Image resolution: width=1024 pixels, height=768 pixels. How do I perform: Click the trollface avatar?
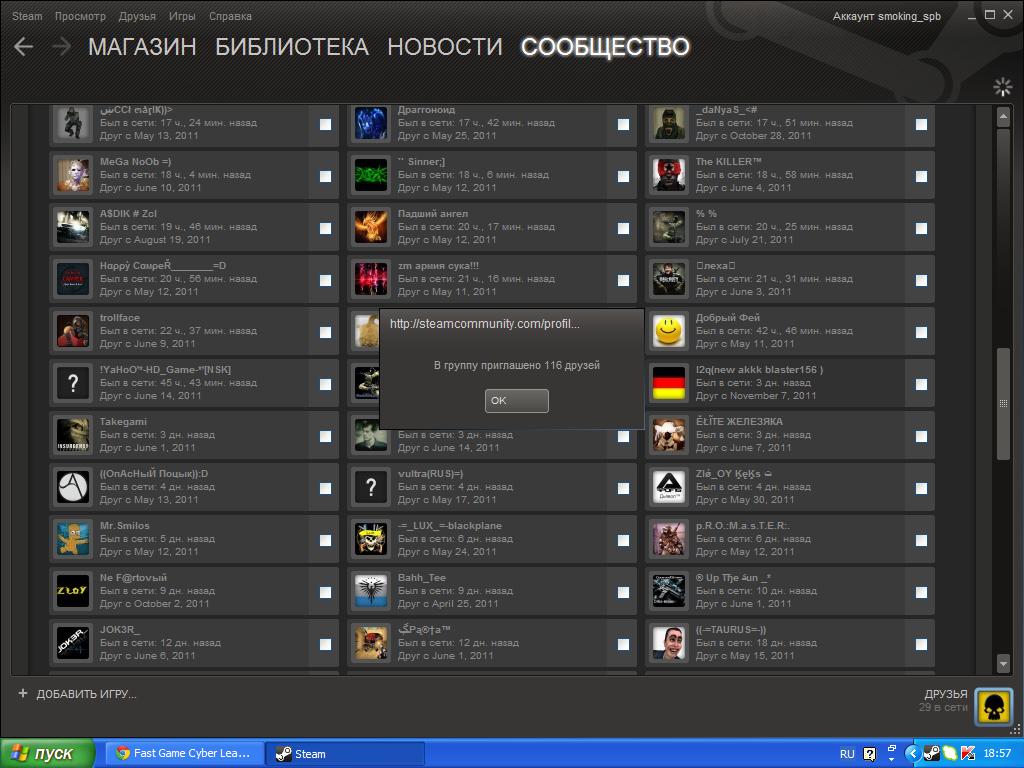point(72,331)
